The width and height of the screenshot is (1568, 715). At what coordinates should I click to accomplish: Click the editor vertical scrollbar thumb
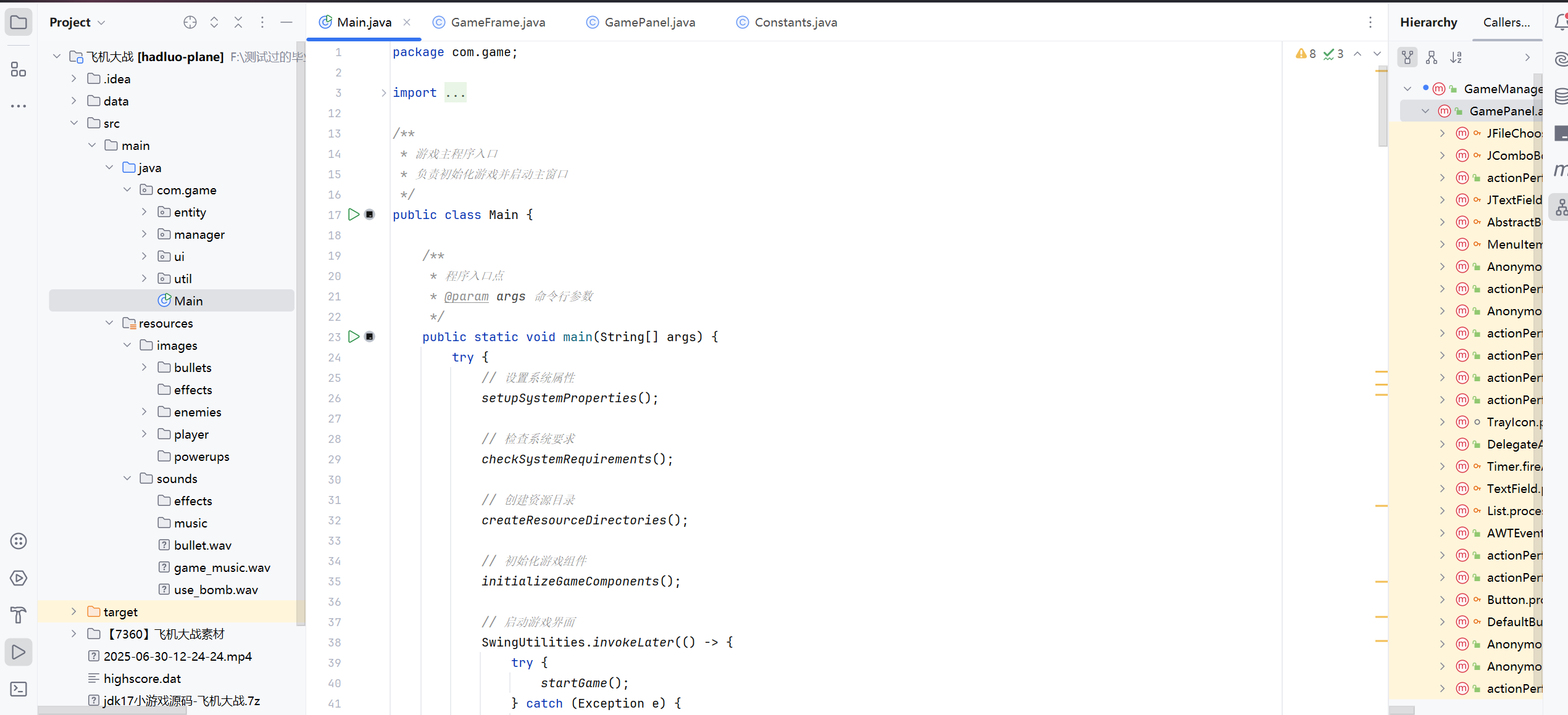pyautogui.click(x=1382, y=105)
